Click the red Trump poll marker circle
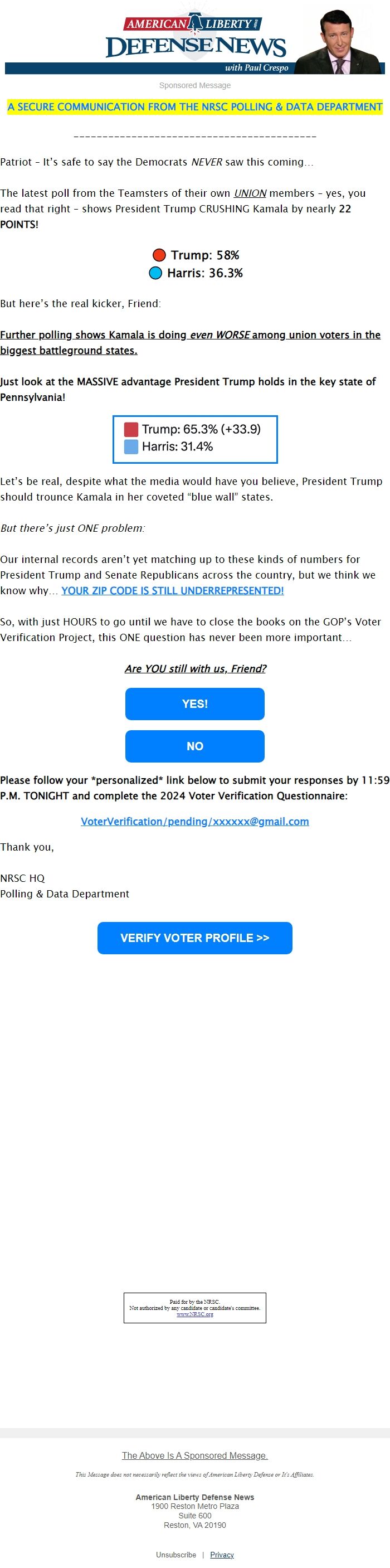Viewport: 390px width, 1568px height. tap(160, 255)
